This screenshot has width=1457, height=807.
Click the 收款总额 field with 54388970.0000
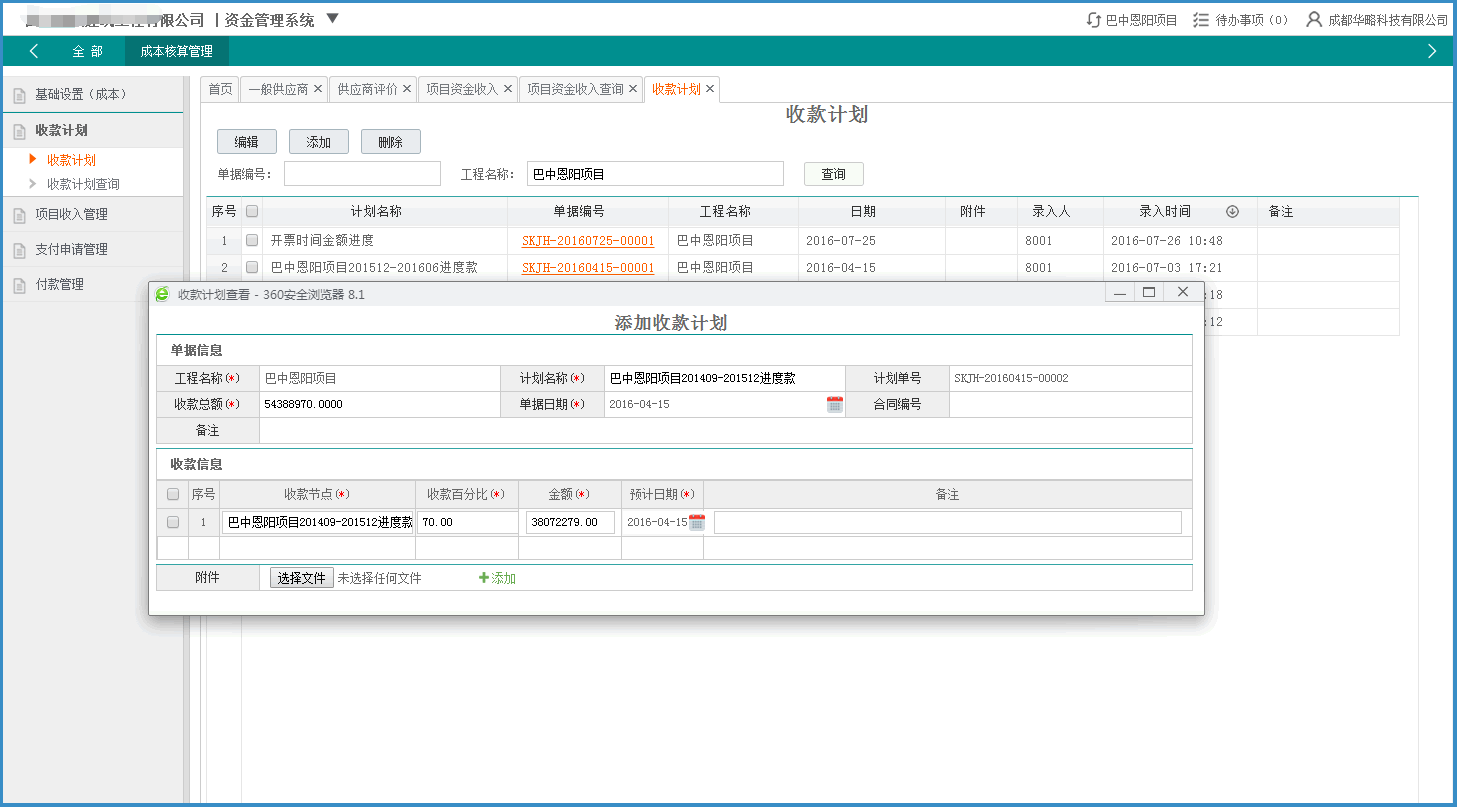pyautogui.click(x=379, y=404)
